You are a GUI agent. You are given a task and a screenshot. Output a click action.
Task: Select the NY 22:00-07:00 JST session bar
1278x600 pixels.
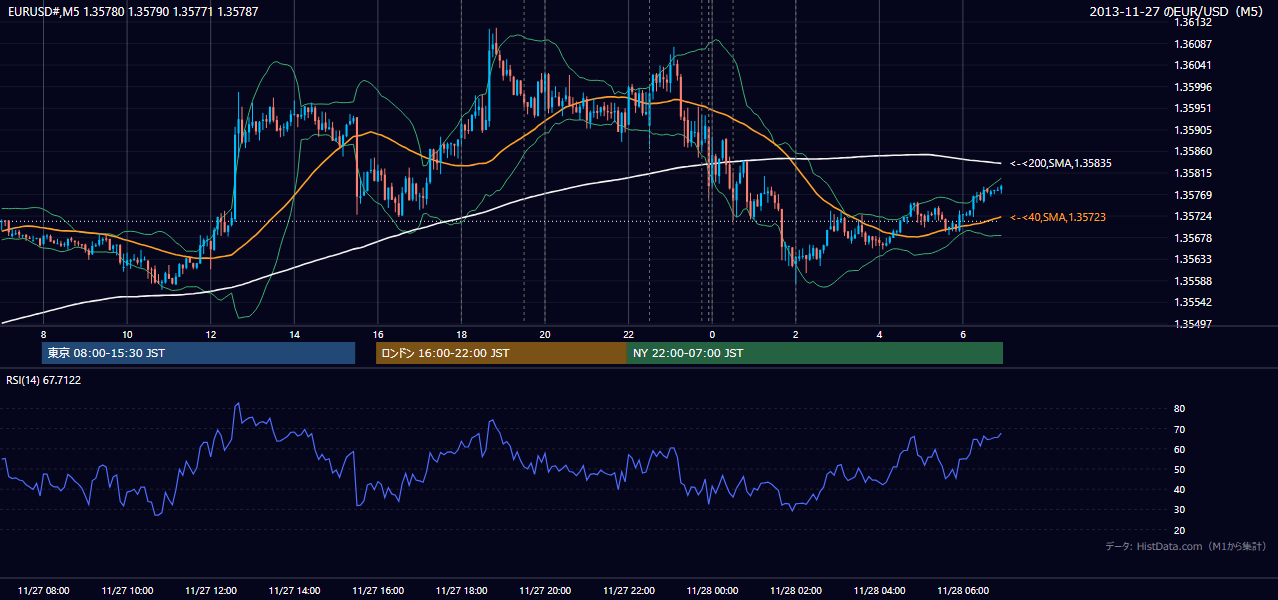click(x=815, y=353)
